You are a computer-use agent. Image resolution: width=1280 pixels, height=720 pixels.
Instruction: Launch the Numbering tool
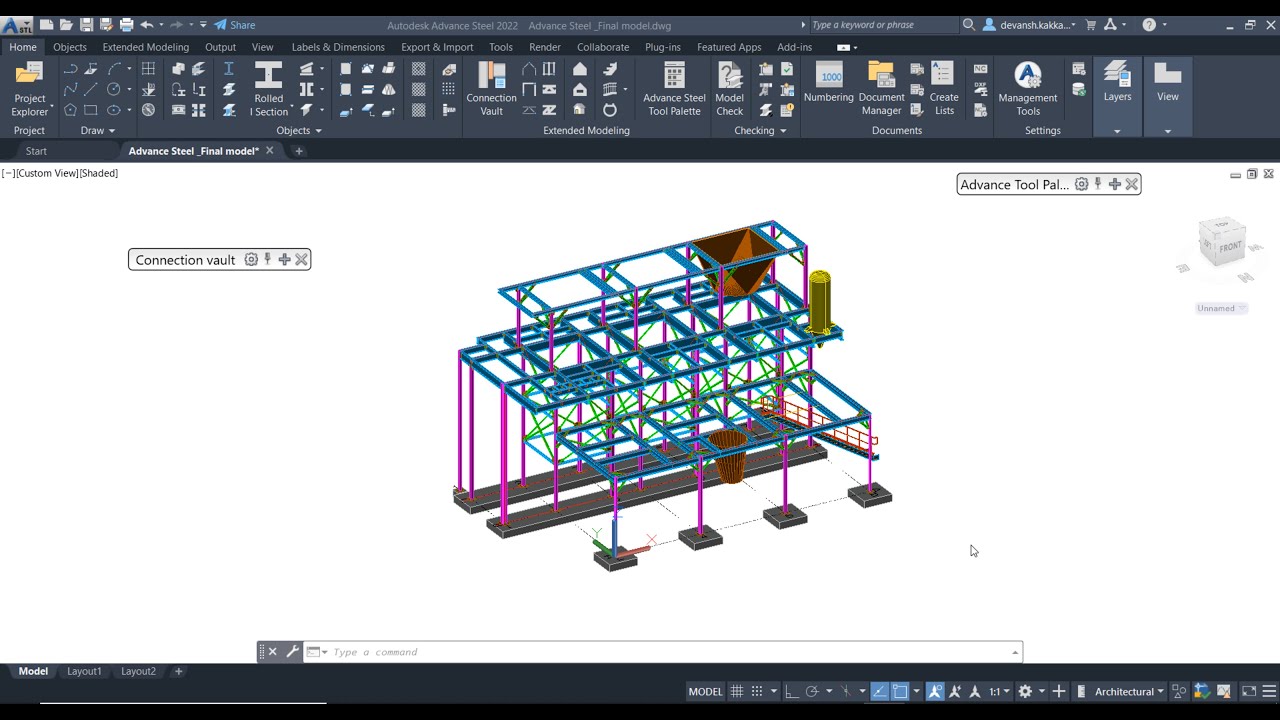tap(829, 83)
